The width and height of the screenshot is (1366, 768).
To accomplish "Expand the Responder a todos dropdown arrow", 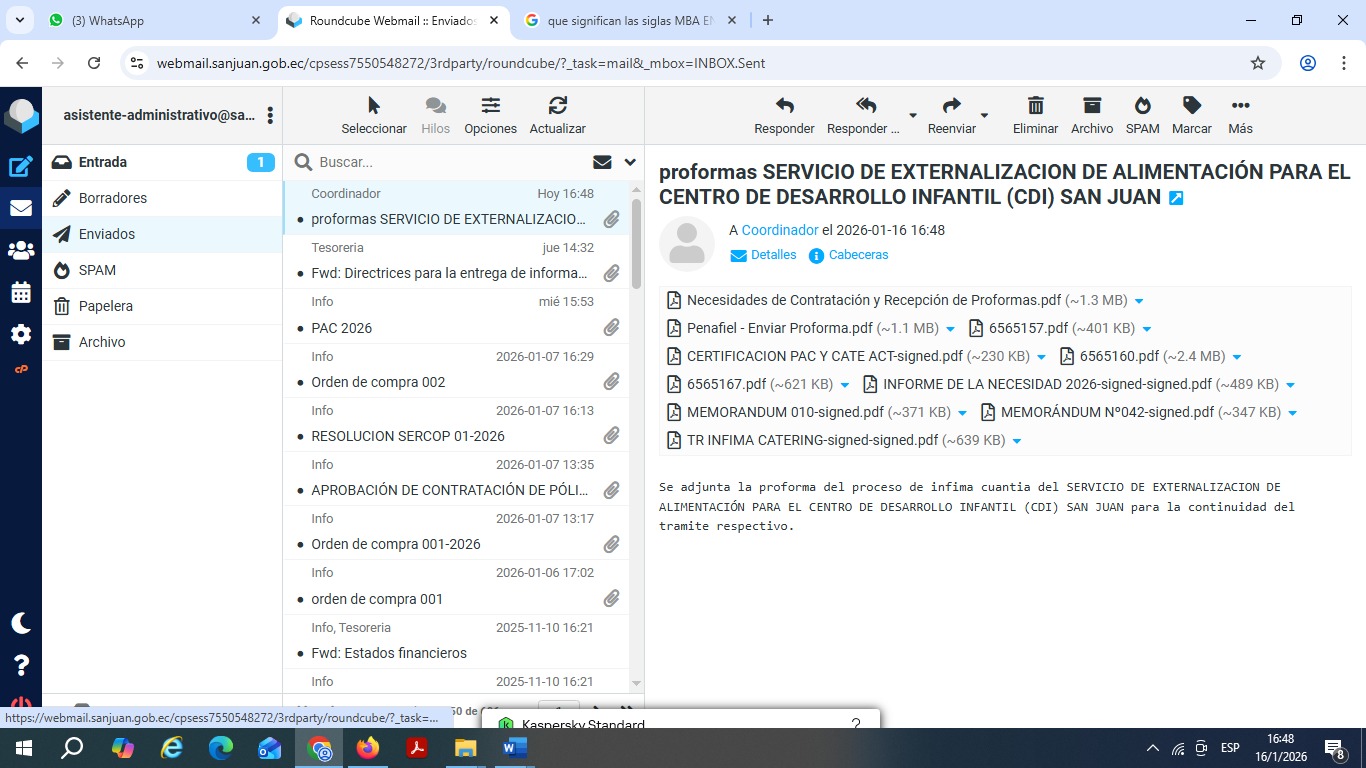I will (x=912, y=116).
